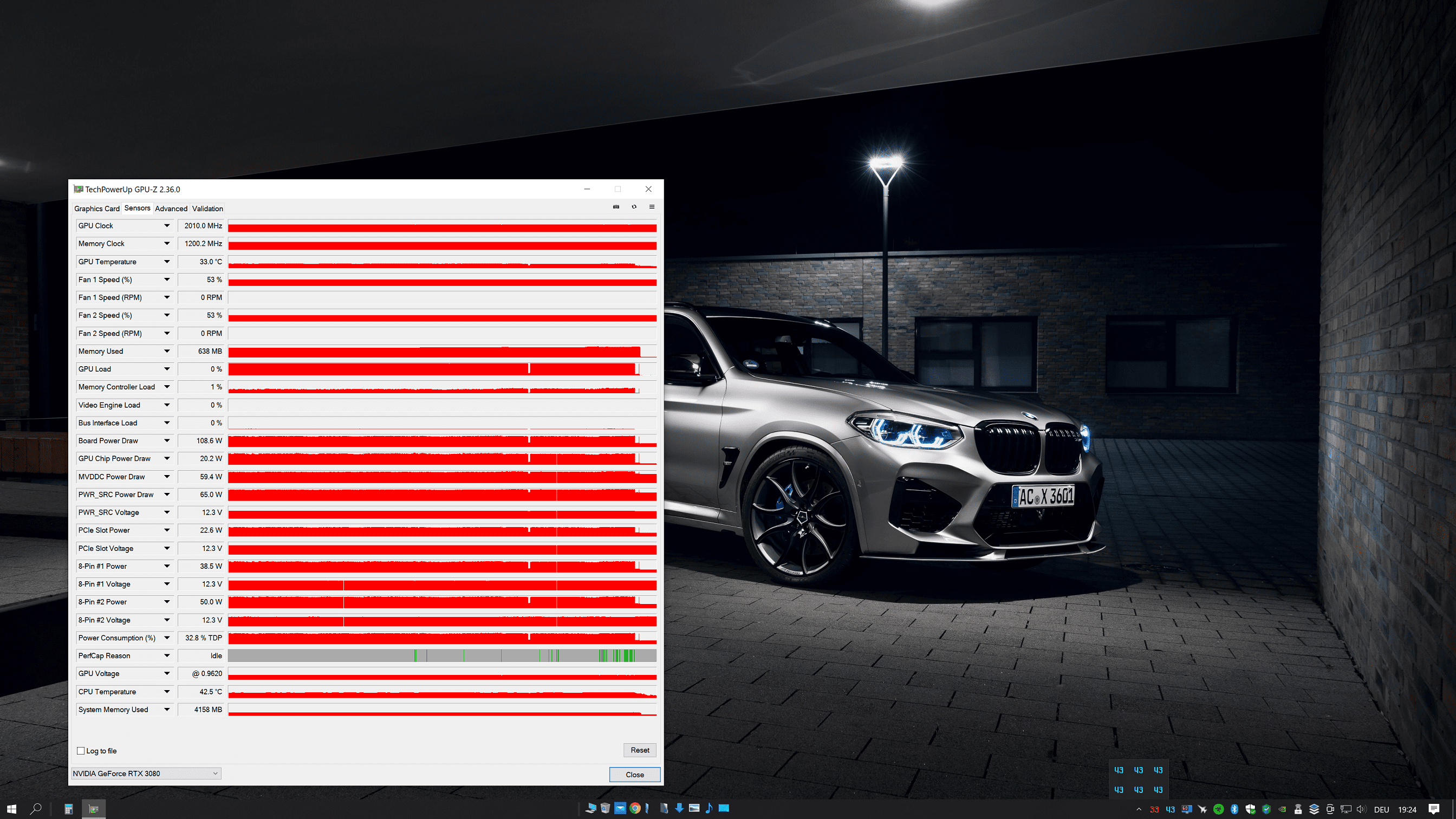Click GPU-Z icon in the taskbar
Viewport: 1456px width, 819px height.
pyautogui.click(x=94, y=809)
